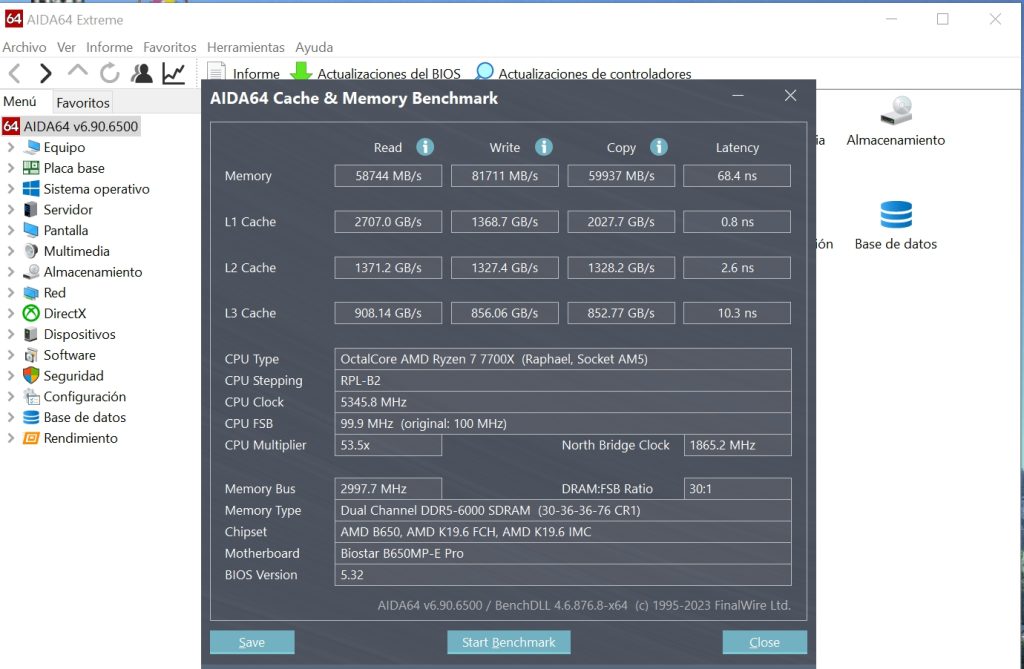The height and width of the screenshot is (669, 1024).
Task: Select the AIDA64 v6.90.6500 root tree item
Action: [x=81, y=126]
